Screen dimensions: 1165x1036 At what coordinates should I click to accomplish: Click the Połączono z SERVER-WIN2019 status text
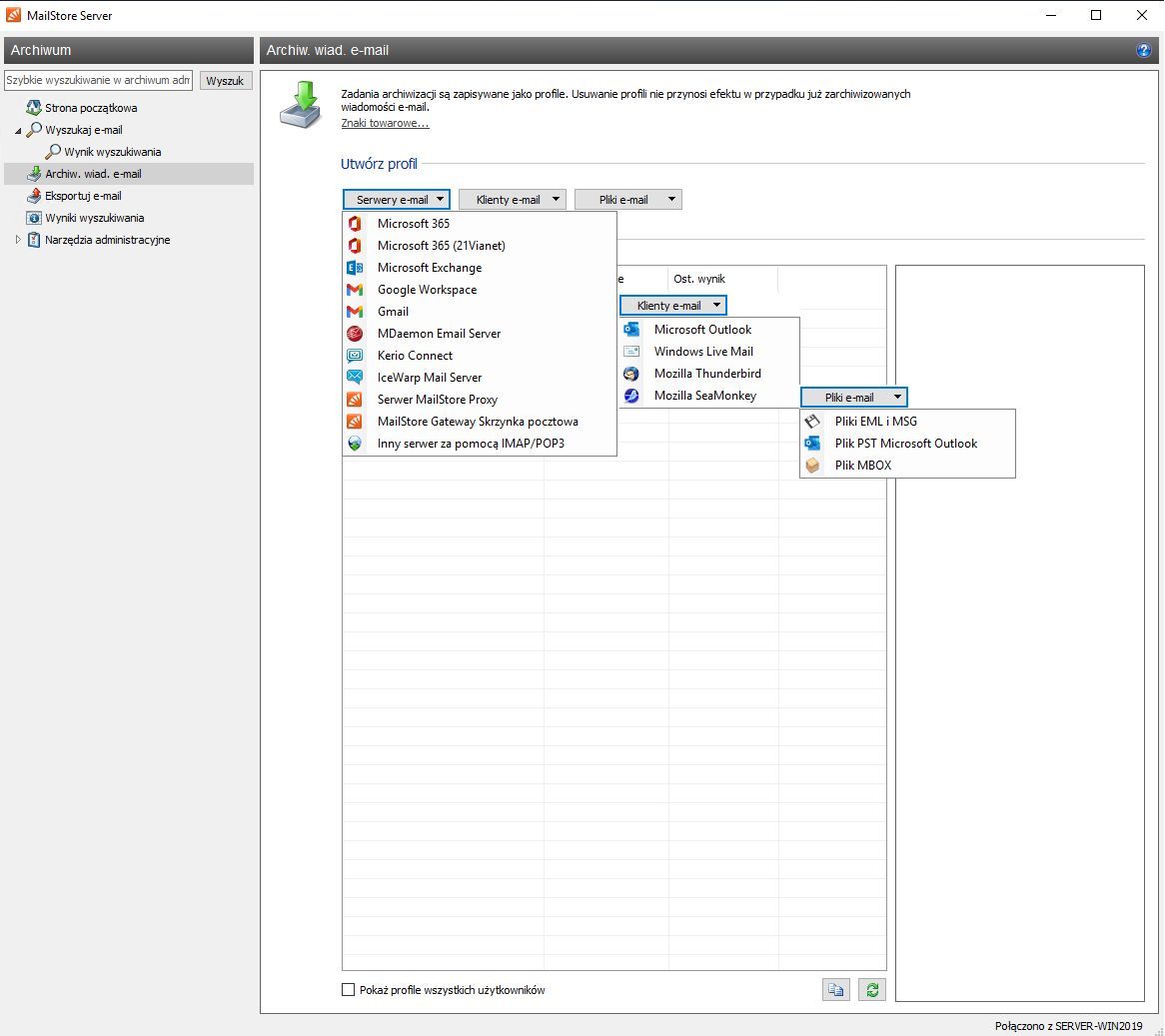coord(1068,1026)
